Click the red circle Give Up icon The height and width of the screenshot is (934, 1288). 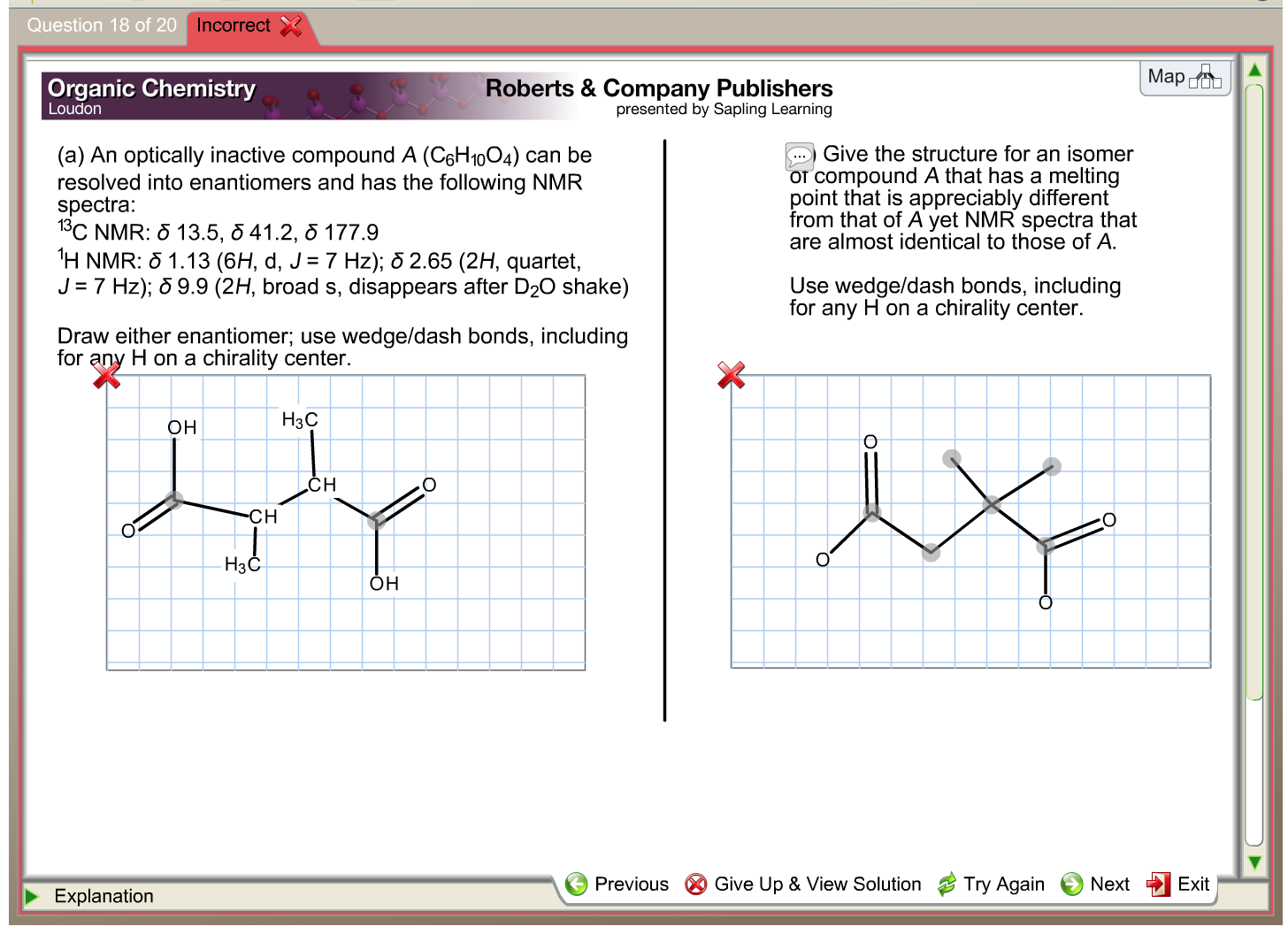coord(696,884)
